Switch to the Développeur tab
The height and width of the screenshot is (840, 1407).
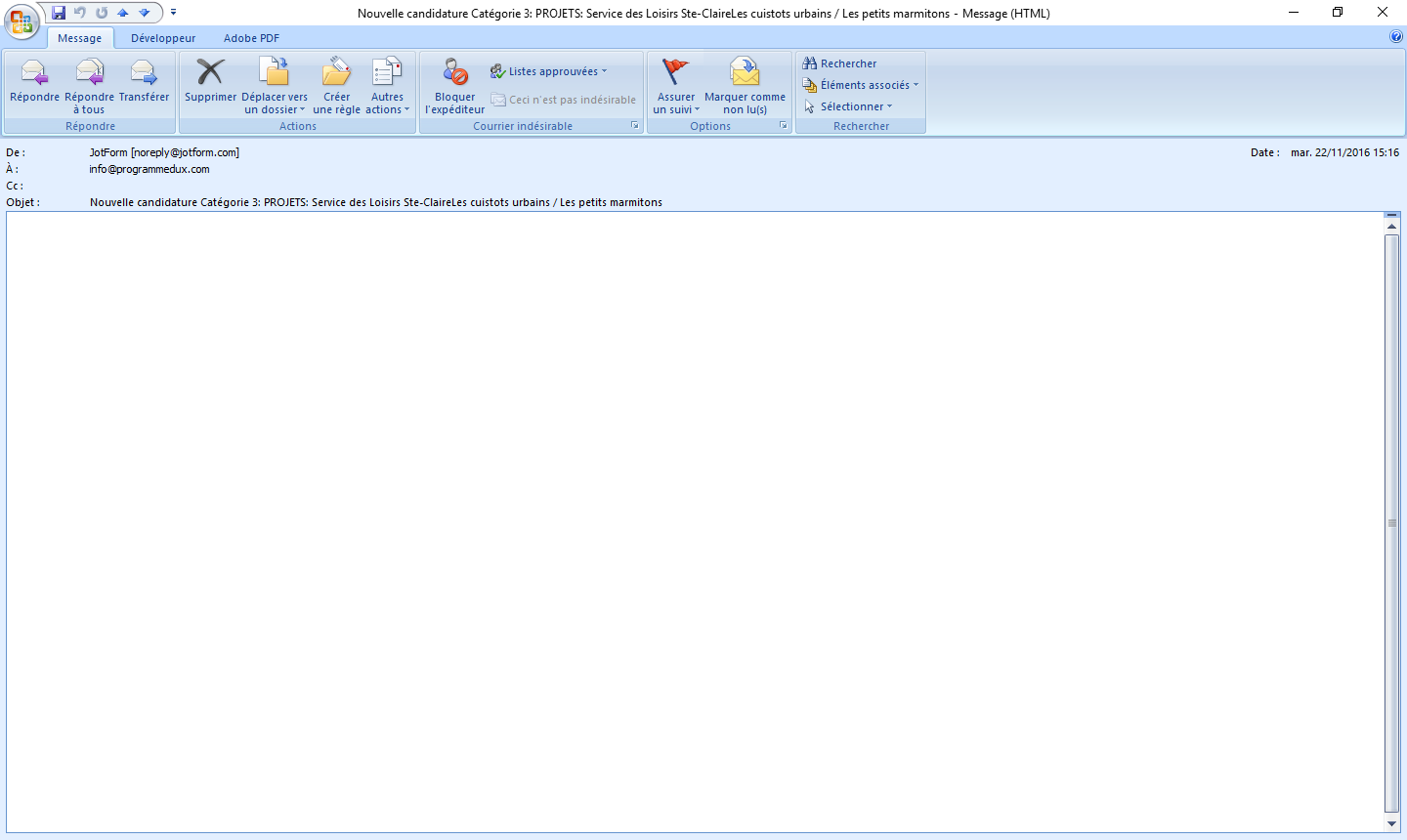point(163,38)
